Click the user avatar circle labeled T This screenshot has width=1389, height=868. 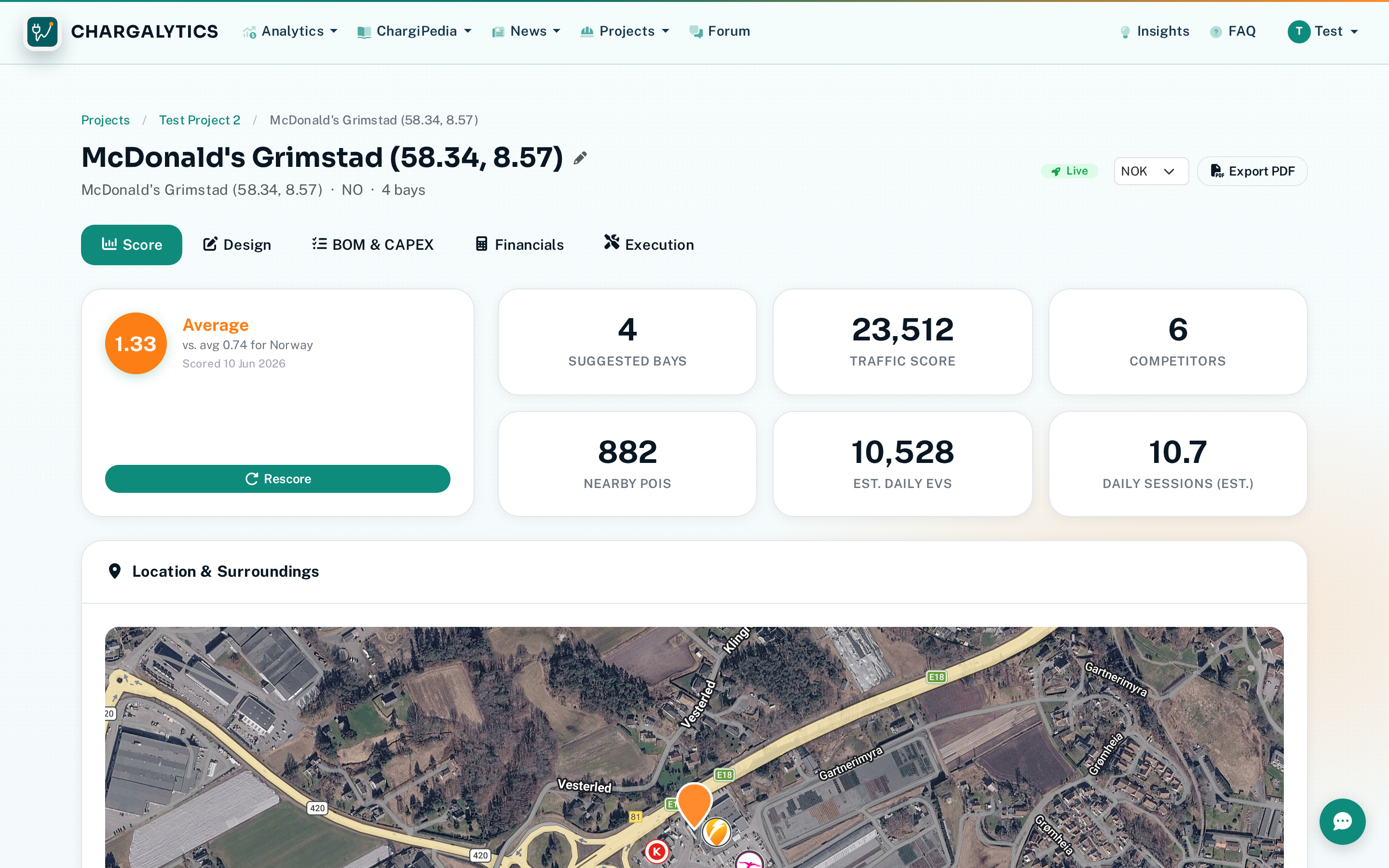[1298, 31]
